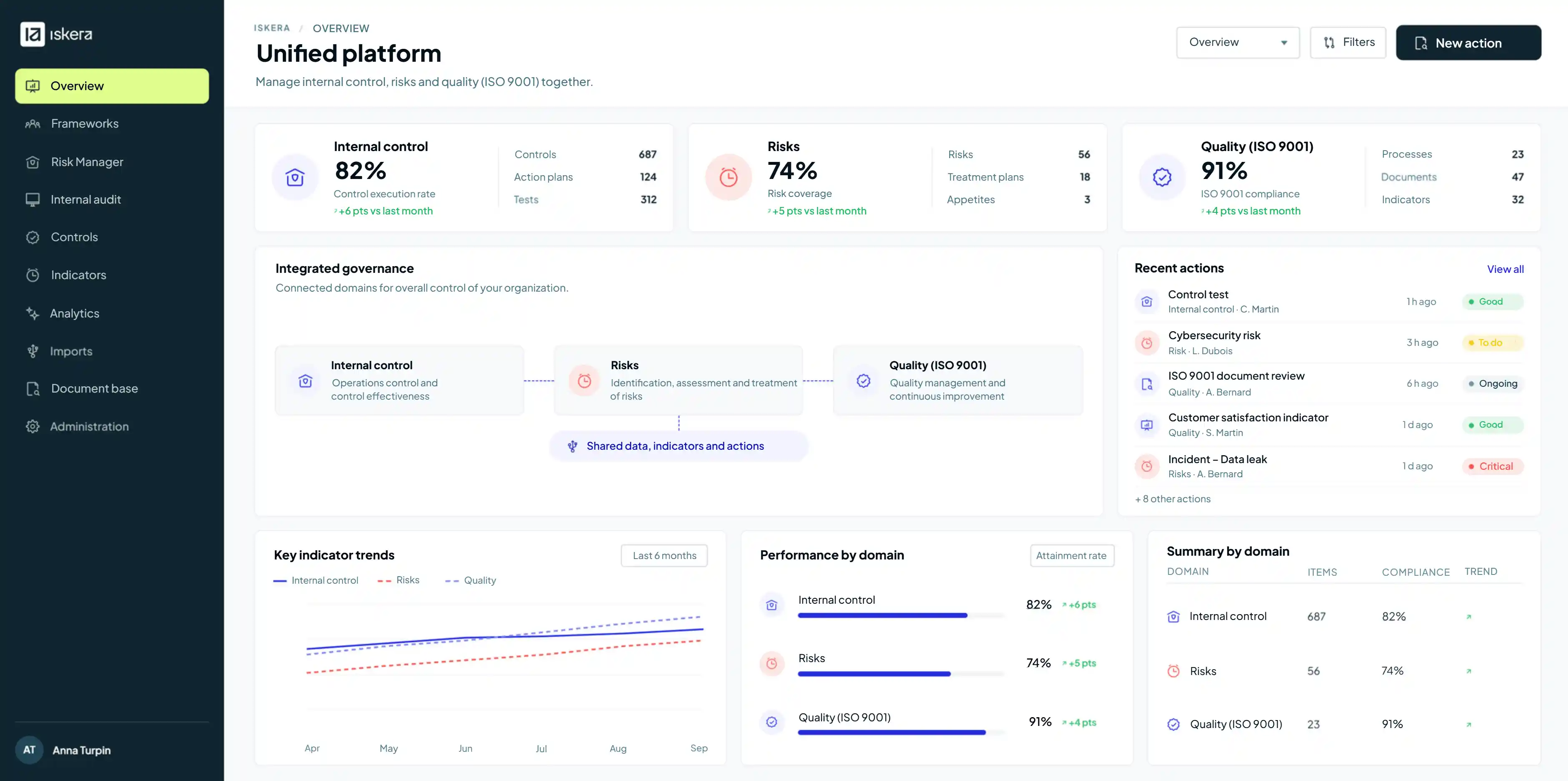Image resolution: width=1568 pixels, height=781 pixels.
Task: Show the 8 other actions
Action: pyautogui.click(x=1173, y=499)
